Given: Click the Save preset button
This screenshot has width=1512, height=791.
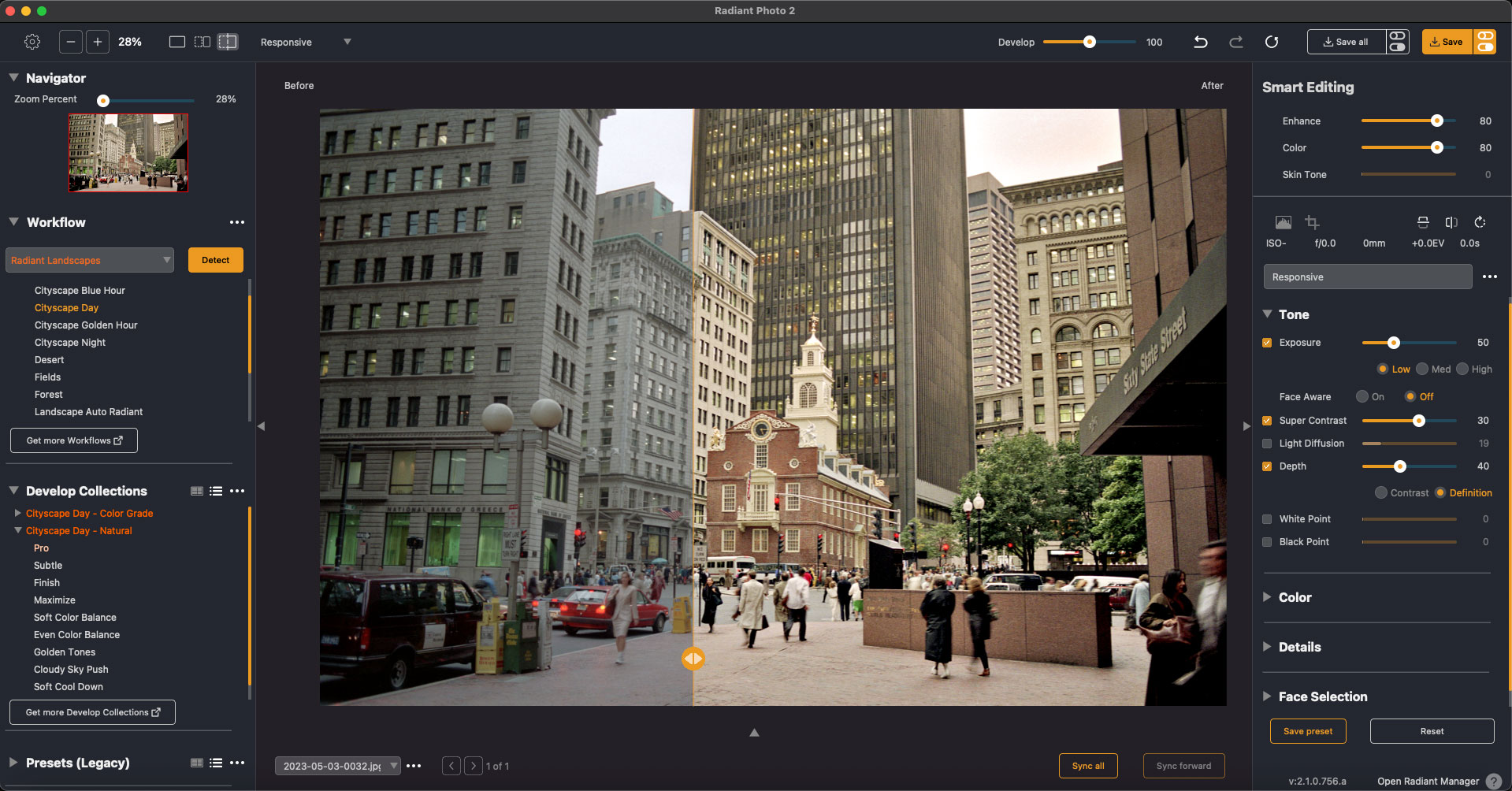Looking at the screenshot, I should point(1307,731).
